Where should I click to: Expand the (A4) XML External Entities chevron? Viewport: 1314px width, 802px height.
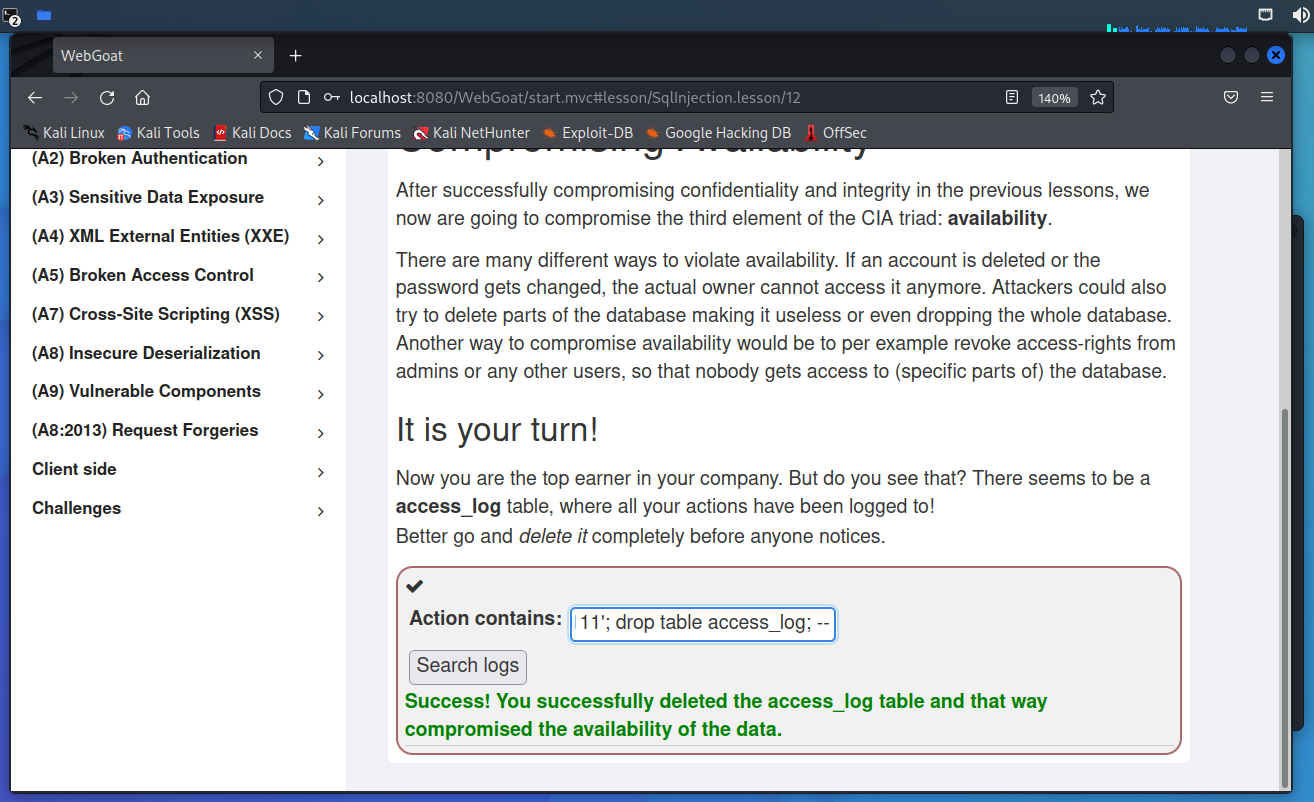tap(321, 239)
